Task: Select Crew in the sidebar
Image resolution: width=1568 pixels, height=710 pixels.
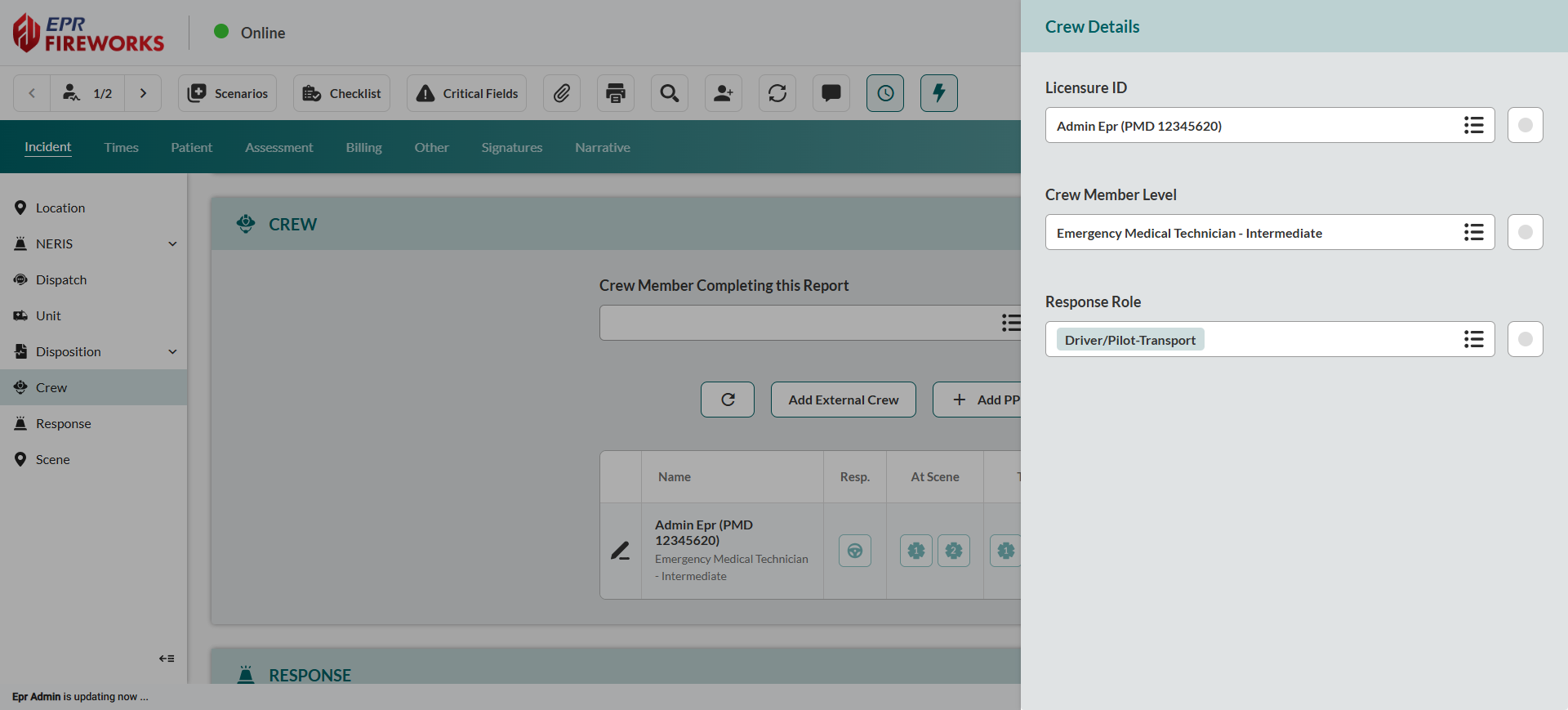Action: [x=93, y=387]
